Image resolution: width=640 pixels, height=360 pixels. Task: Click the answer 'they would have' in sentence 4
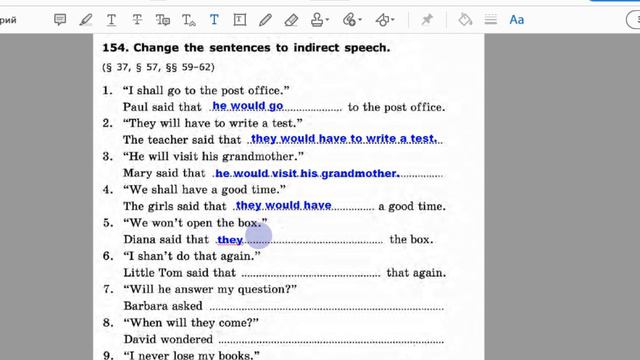(284, 205)
